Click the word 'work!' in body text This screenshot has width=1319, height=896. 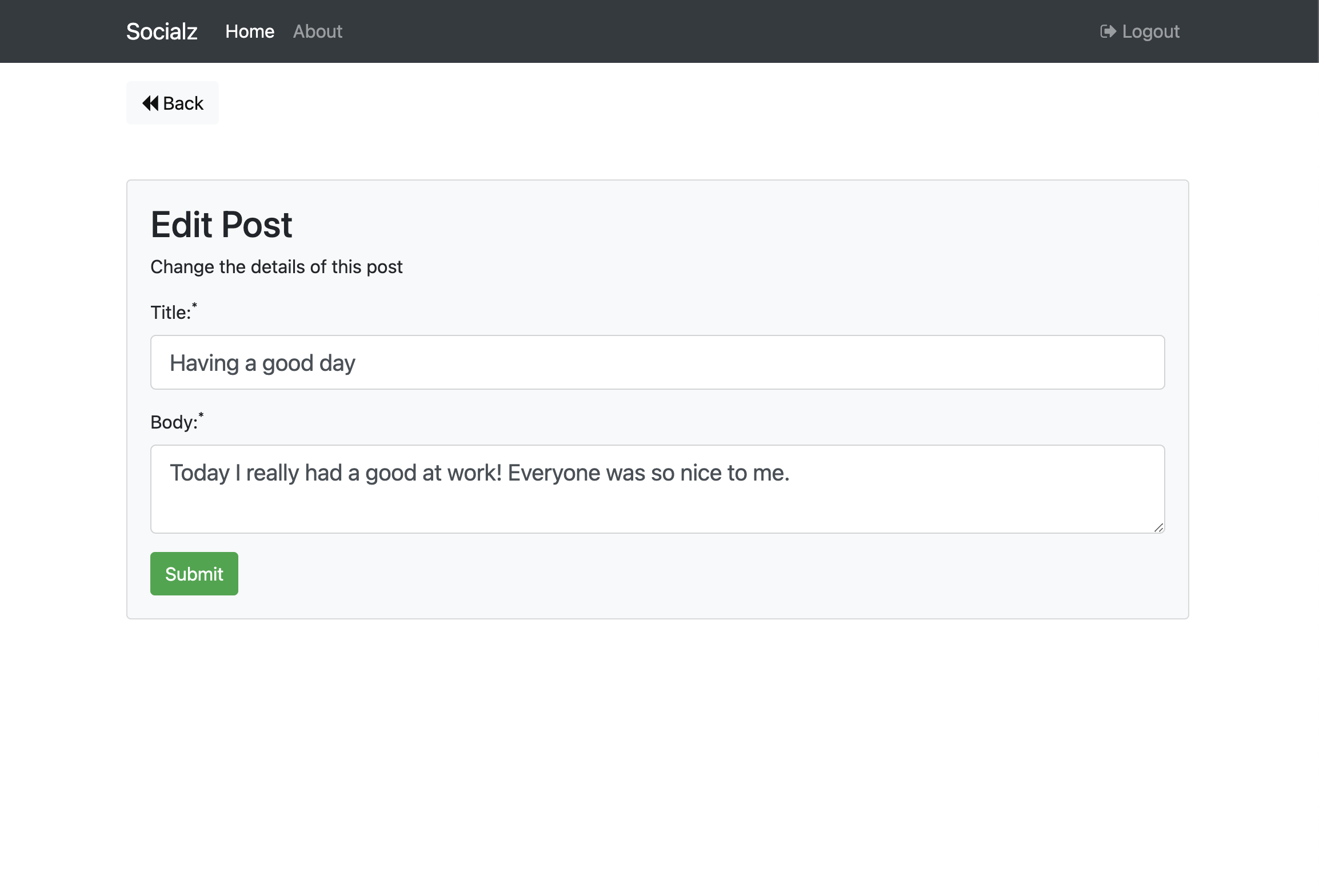[x=474, y=473]
